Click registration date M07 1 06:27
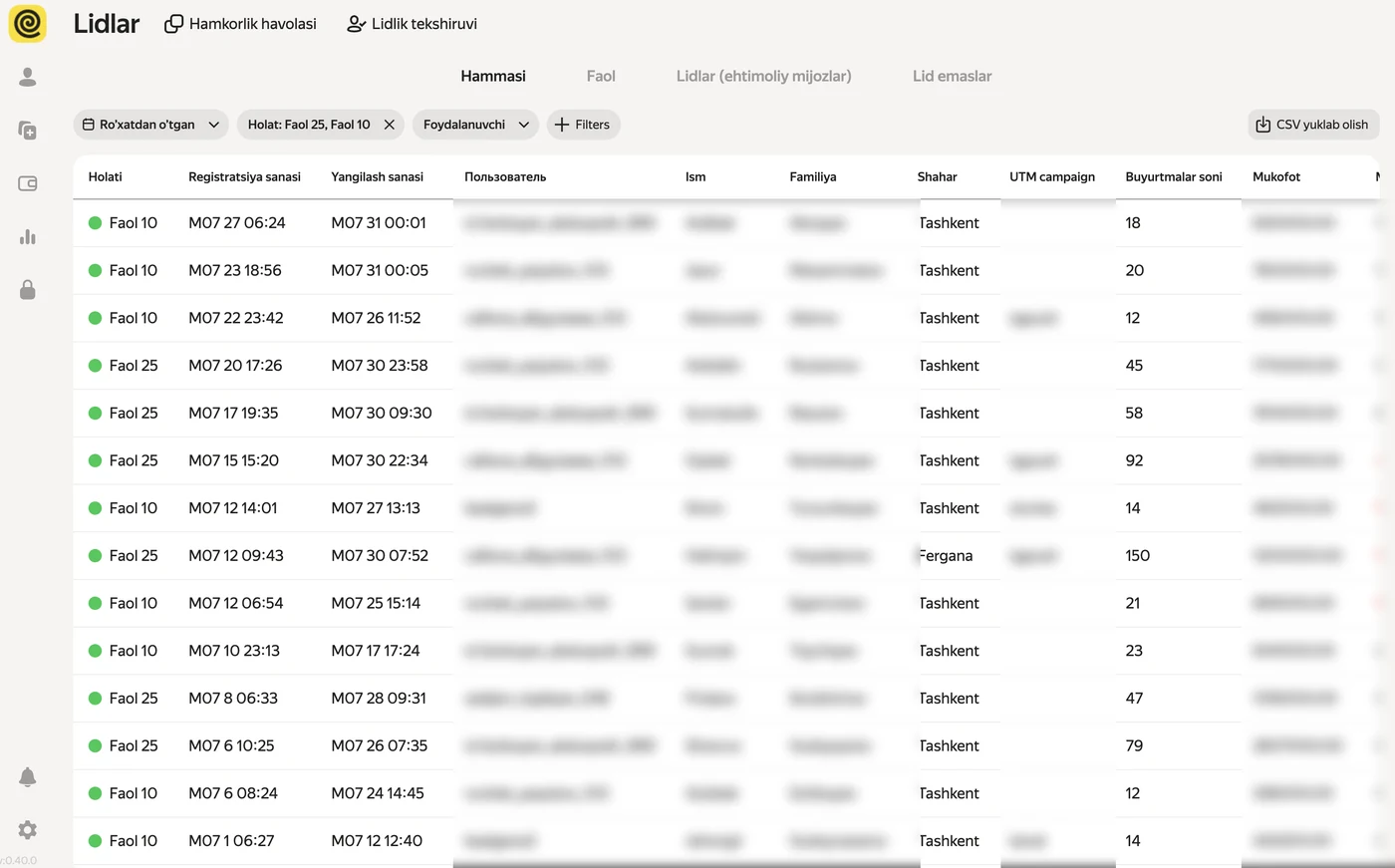Screen dimensions: 1395x868 (x=231, y=841)
